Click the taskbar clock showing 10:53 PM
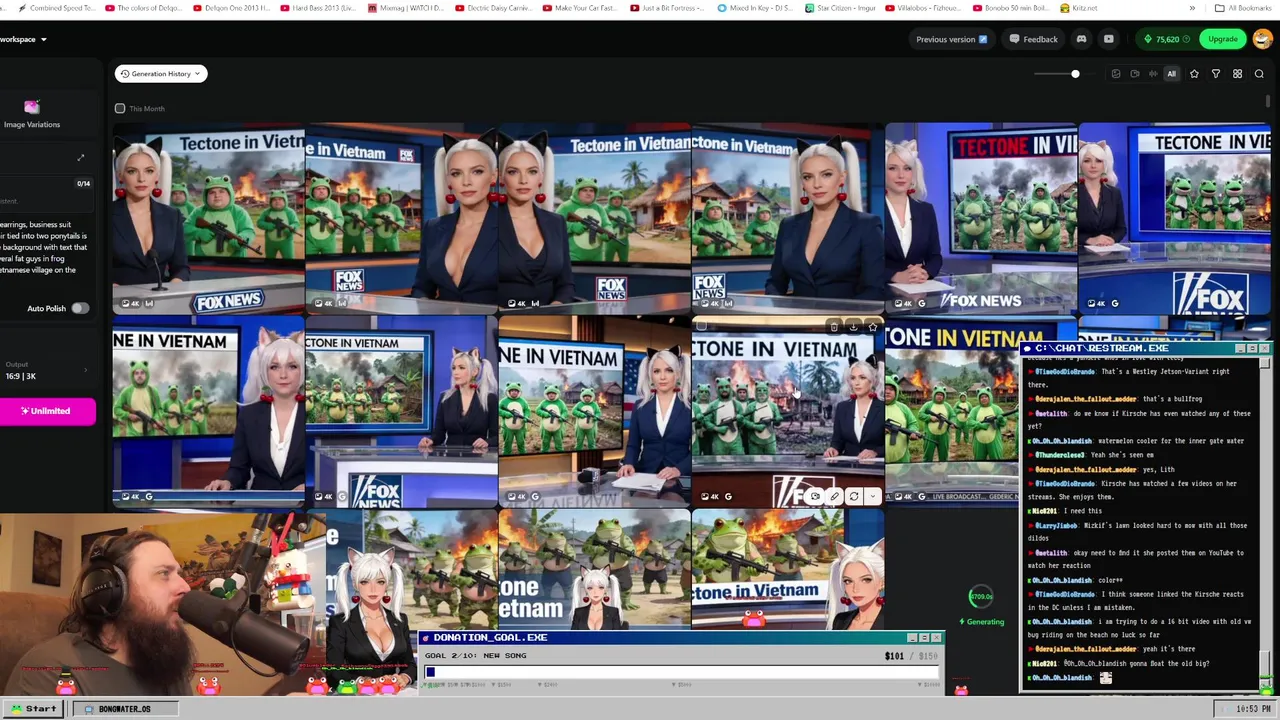 click(x=1253, y=709)
